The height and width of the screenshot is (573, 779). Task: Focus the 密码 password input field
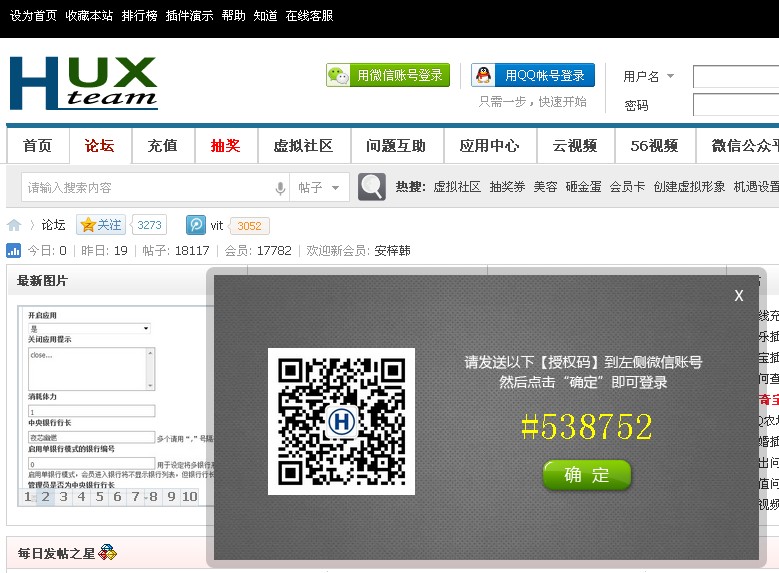[x=736, y=104]
